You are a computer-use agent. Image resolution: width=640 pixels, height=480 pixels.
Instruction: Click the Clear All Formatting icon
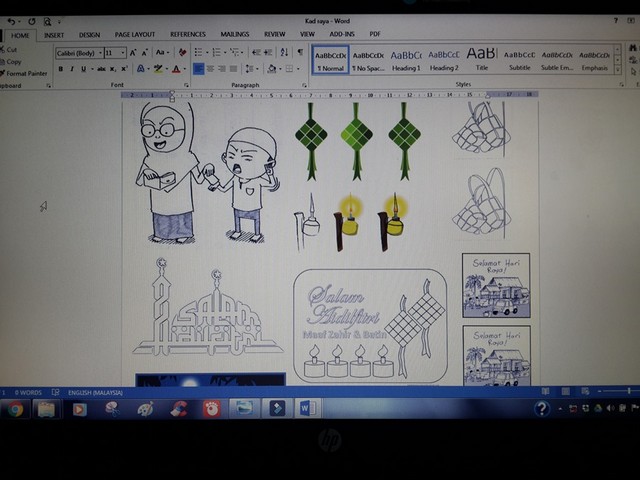tap(181, 52)
